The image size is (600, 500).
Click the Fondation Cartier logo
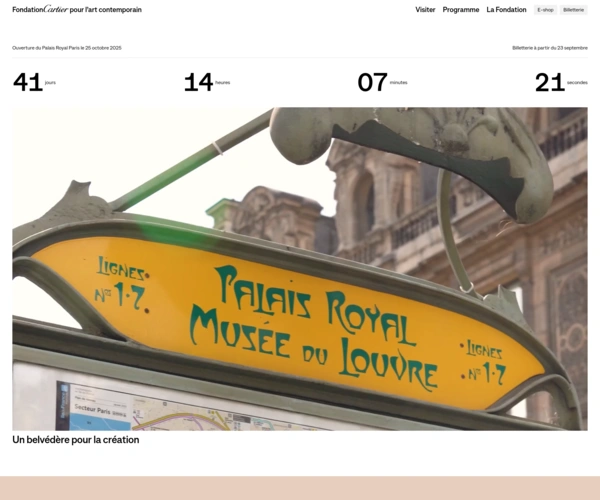pyautogui.click(x=76, y=9)
